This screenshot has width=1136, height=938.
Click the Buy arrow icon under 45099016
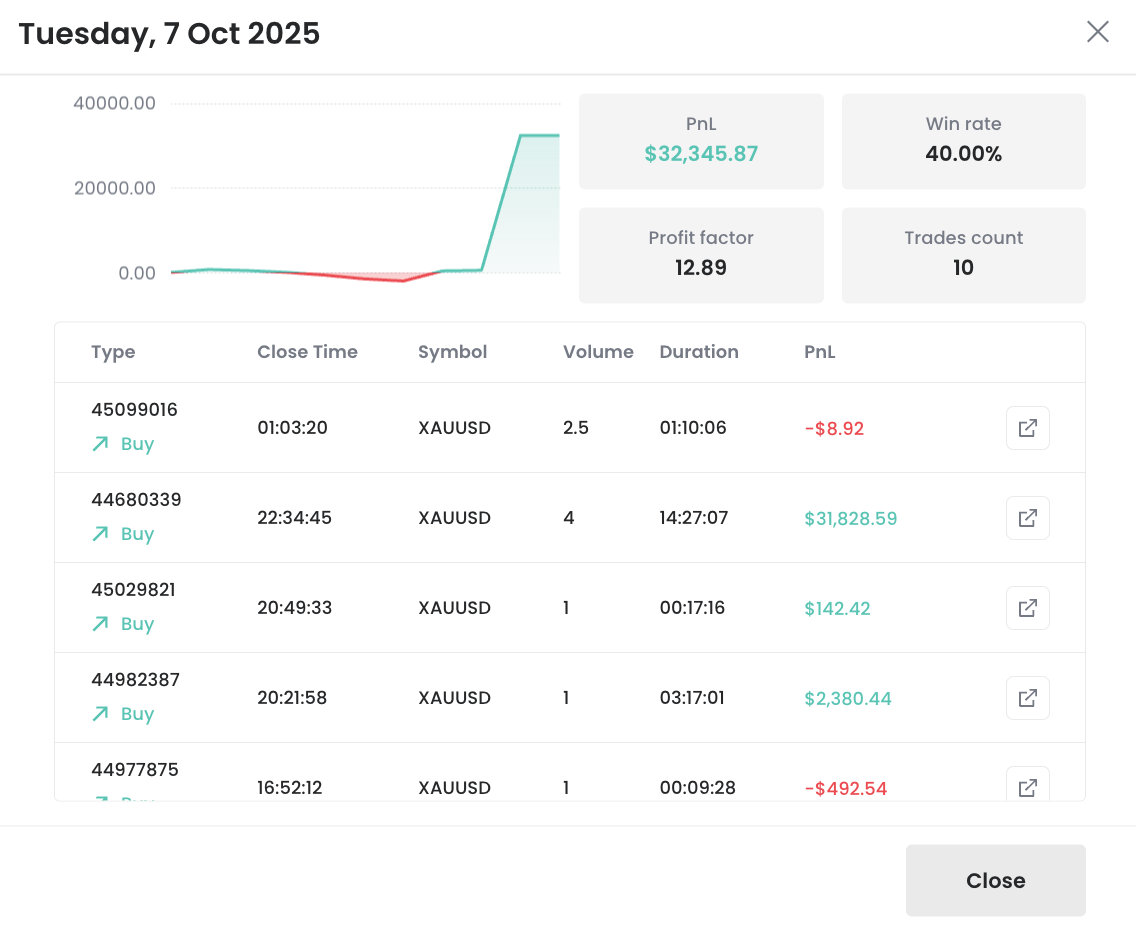point(100,444)
